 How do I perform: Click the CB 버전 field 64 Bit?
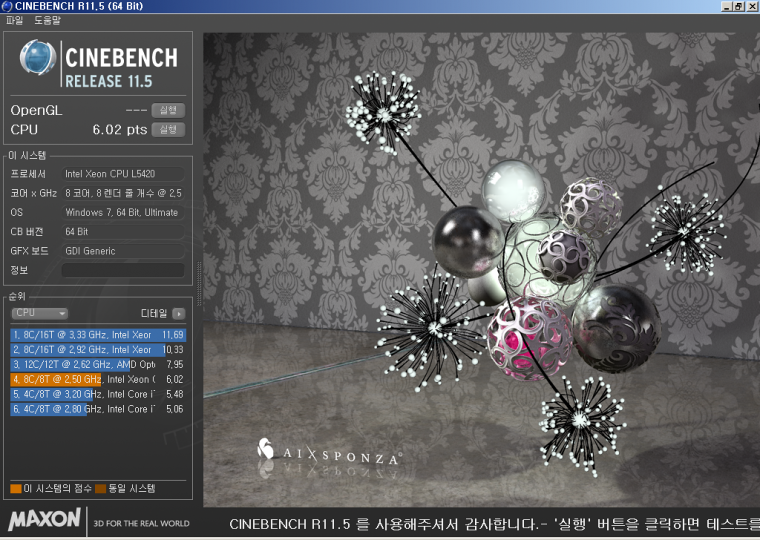123,232
